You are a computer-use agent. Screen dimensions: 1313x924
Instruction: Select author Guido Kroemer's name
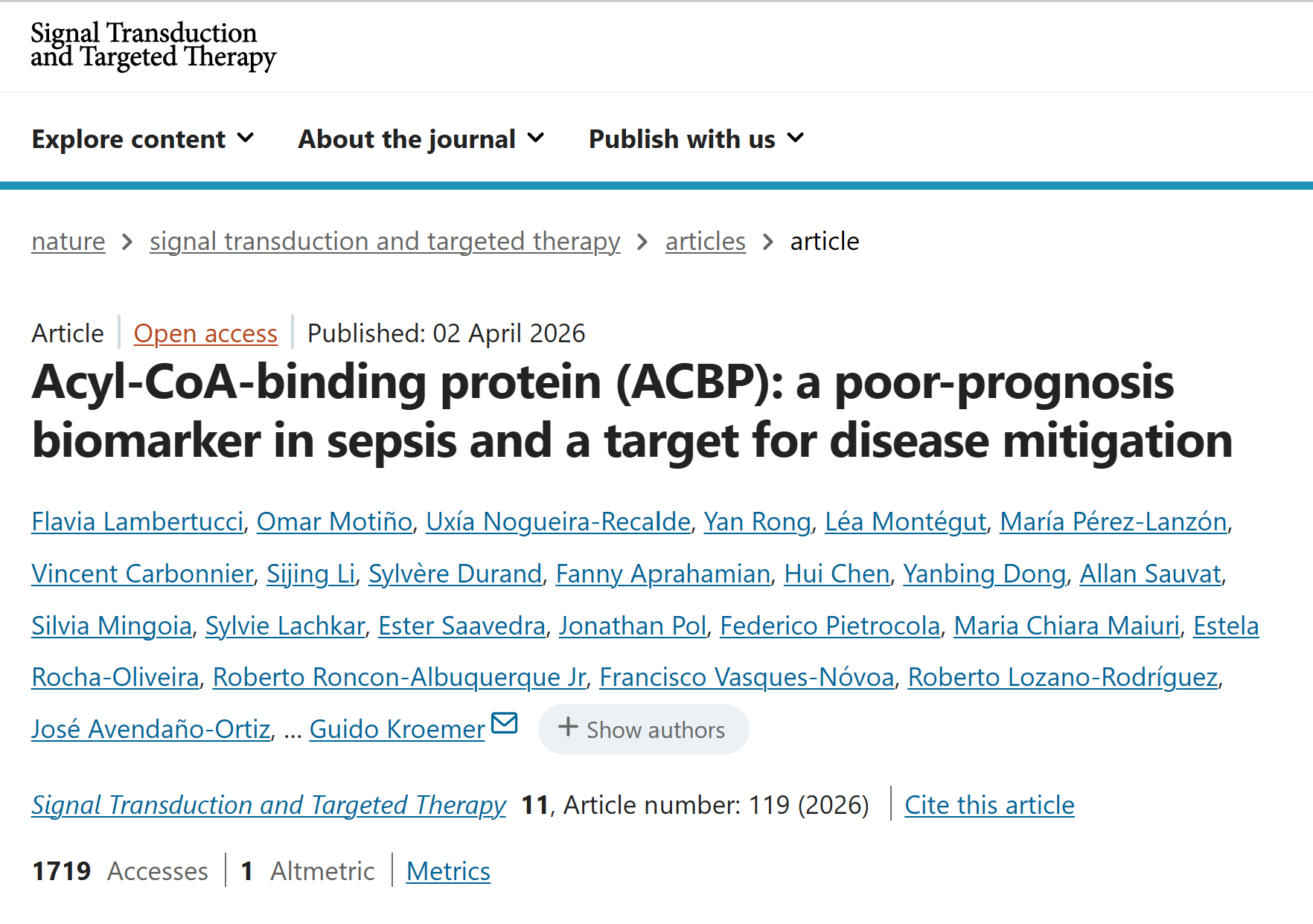coord(397,730)
